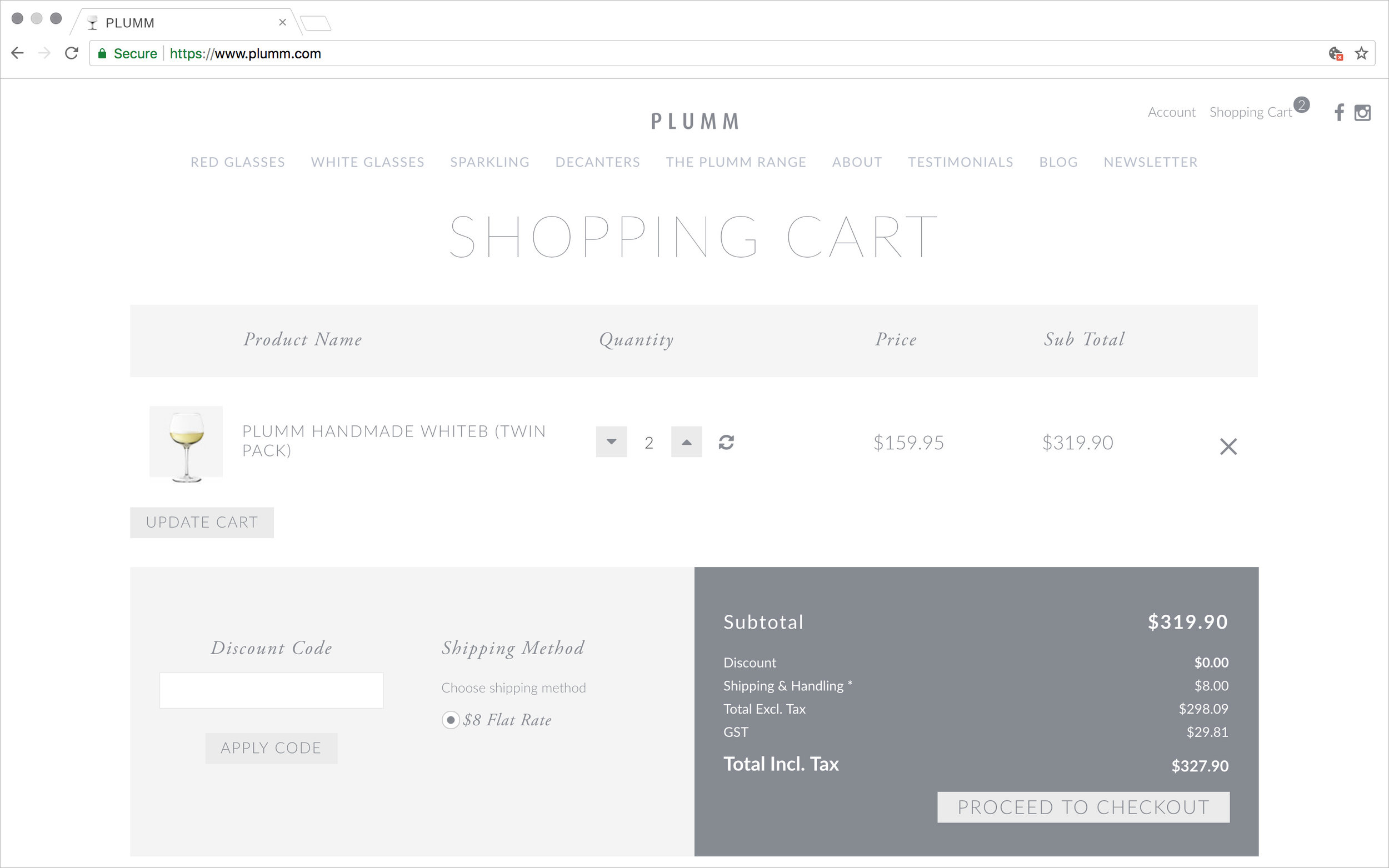
Task: Open the Shopping Cart link
Action: coord(1250,112)
